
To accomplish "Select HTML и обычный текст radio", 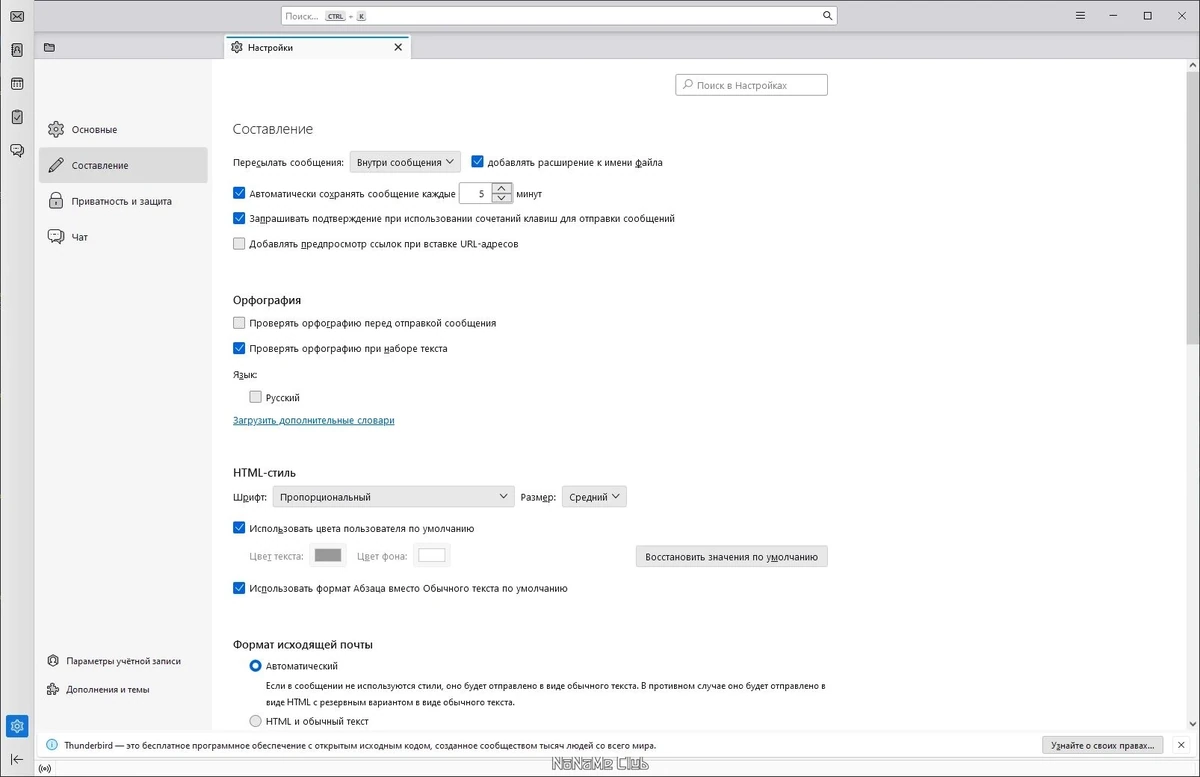I will (x=255, y=721).
